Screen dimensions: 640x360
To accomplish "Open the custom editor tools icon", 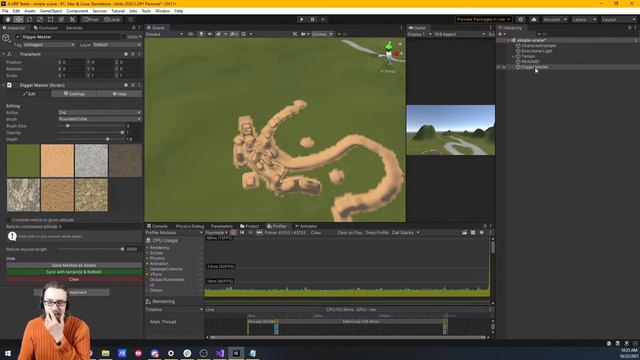I will tap(72, 20).
